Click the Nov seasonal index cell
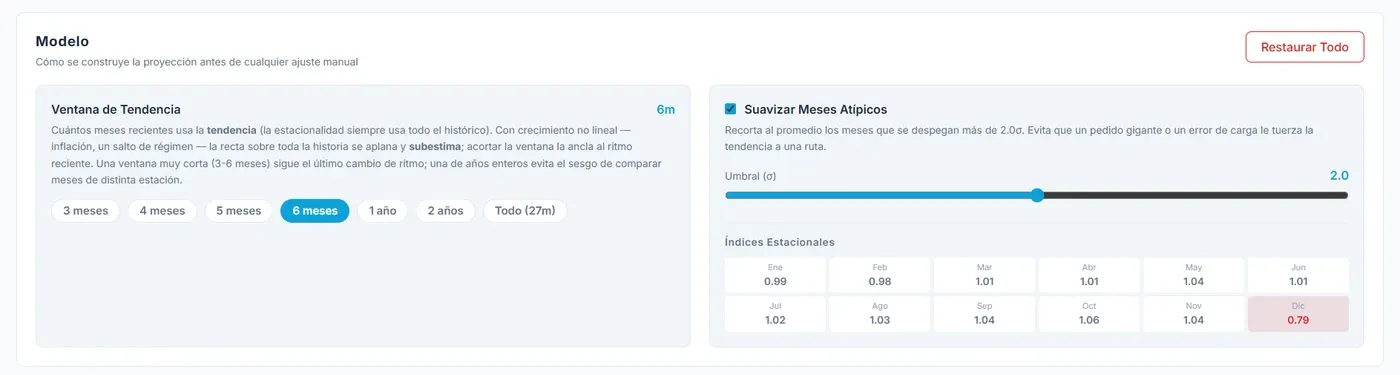The height and width of the screenshot is (375, 1400). click(1194, 314)
